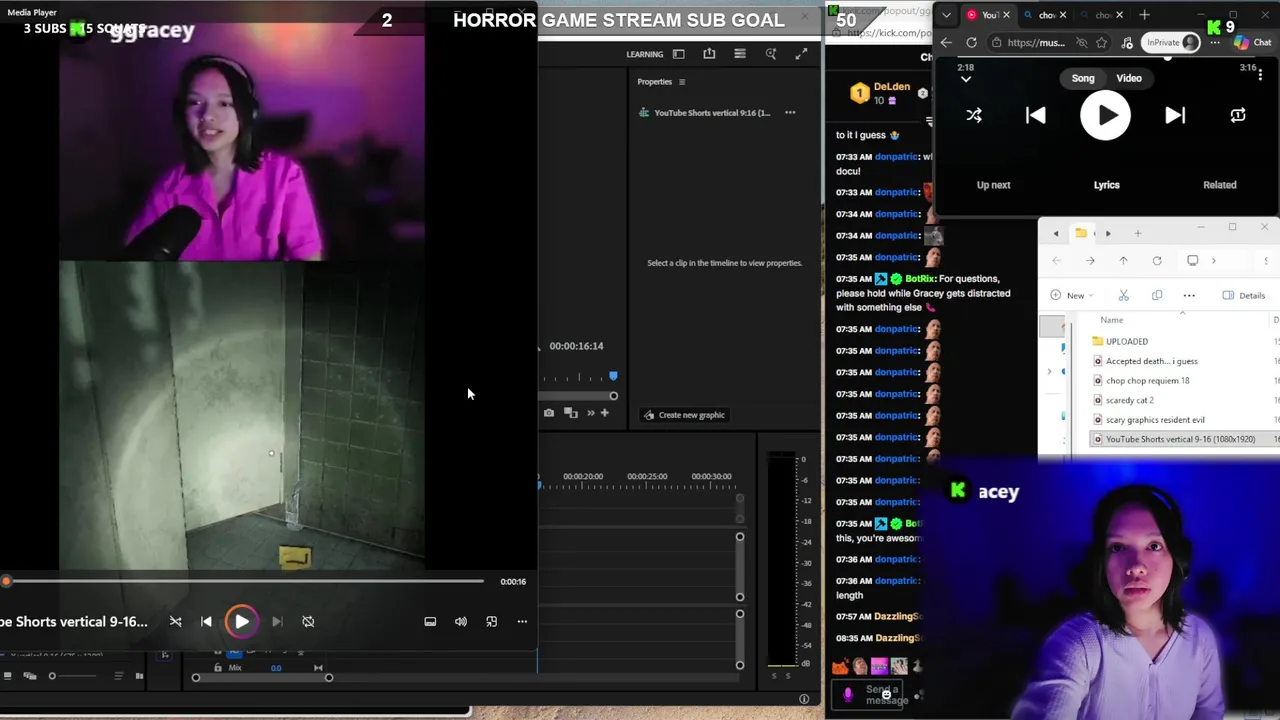The height and width of the screenshot is (720, 1280).
Task: Open a new browser tab
Action: [x=1144, y=15]
